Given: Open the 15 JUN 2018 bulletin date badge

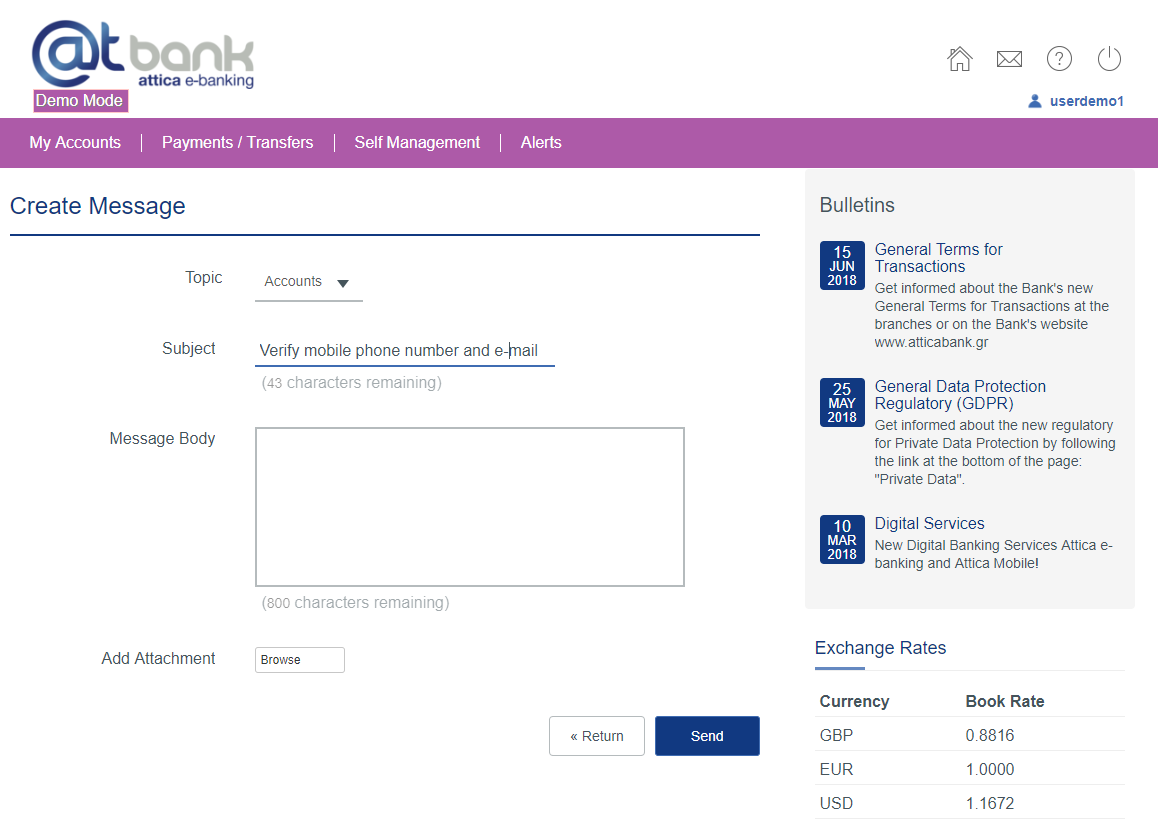Looking at the screenshot, I should 842,266.
